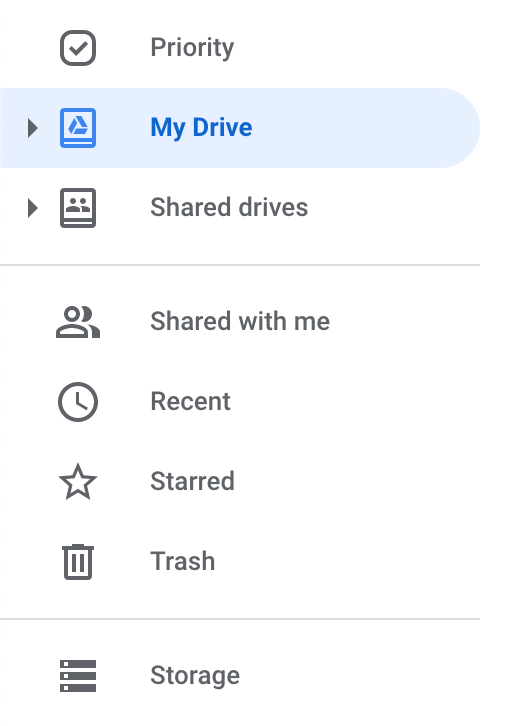Click the Trash bin icon

(x=78, y=562)
